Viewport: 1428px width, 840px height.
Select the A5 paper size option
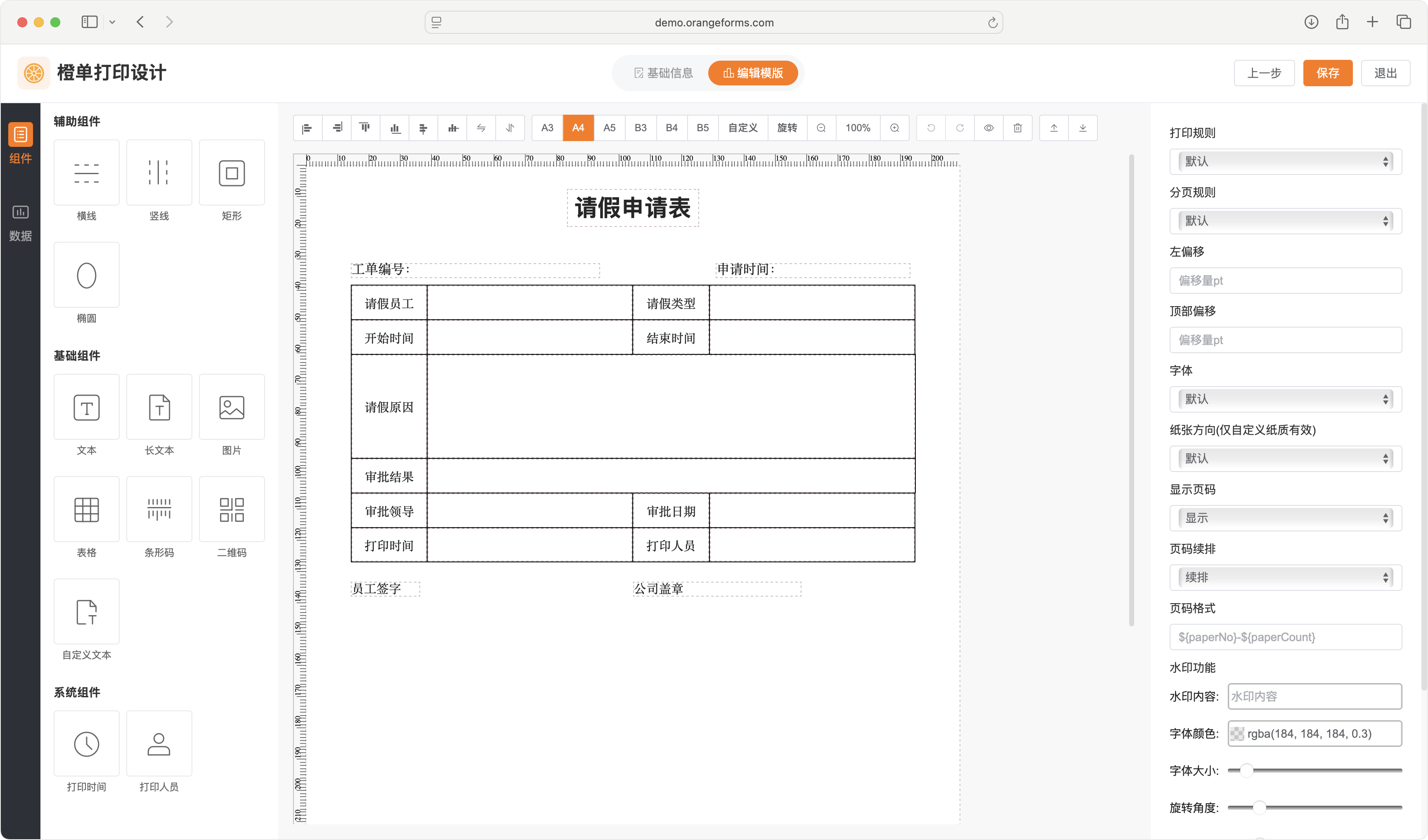tap(609, 128)
